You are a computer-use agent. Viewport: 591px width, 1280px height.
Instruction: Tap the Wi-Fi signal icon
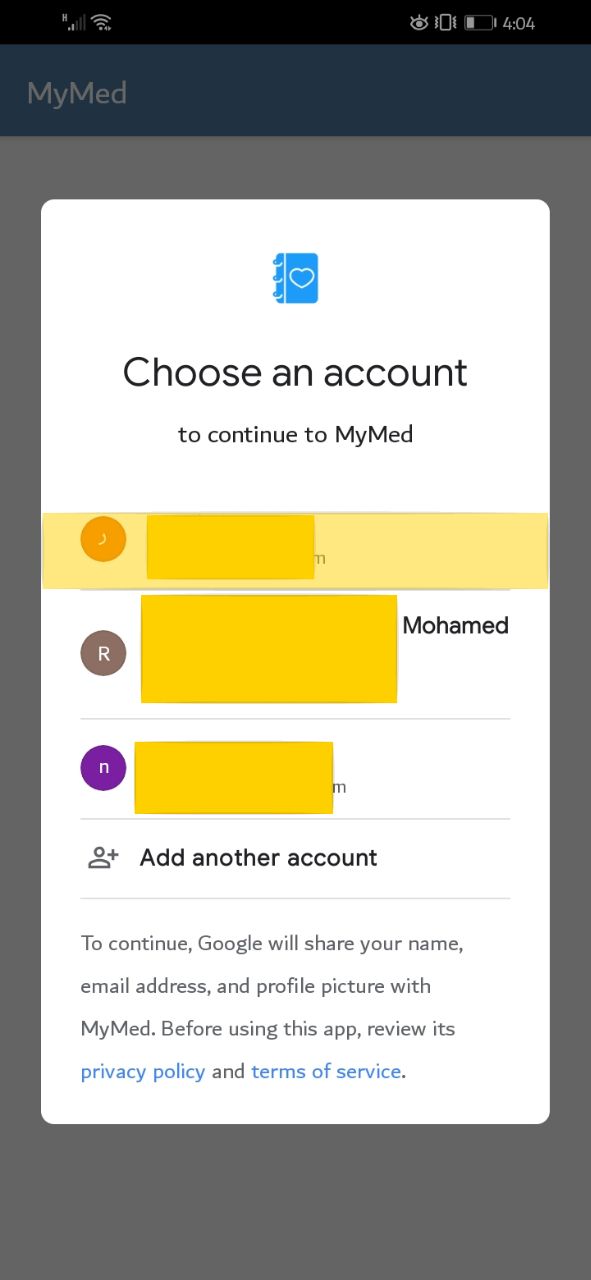(100, 21)
